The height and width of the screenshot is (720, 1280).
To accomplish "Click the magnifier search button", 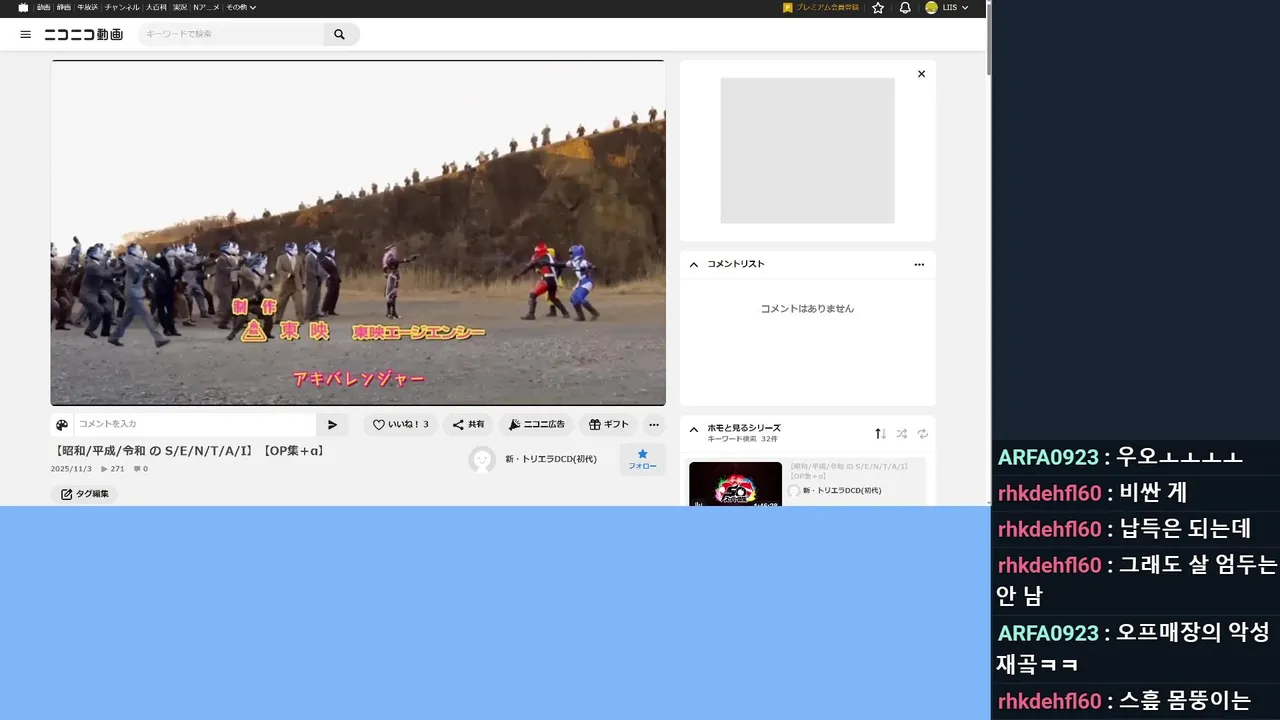I will pos(339,34).
